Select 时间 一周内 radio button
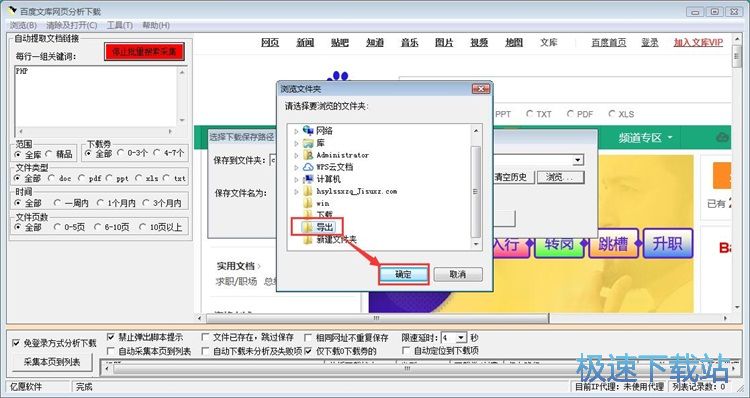This screenshot has width=750, height=398. (x=57, y=203)
